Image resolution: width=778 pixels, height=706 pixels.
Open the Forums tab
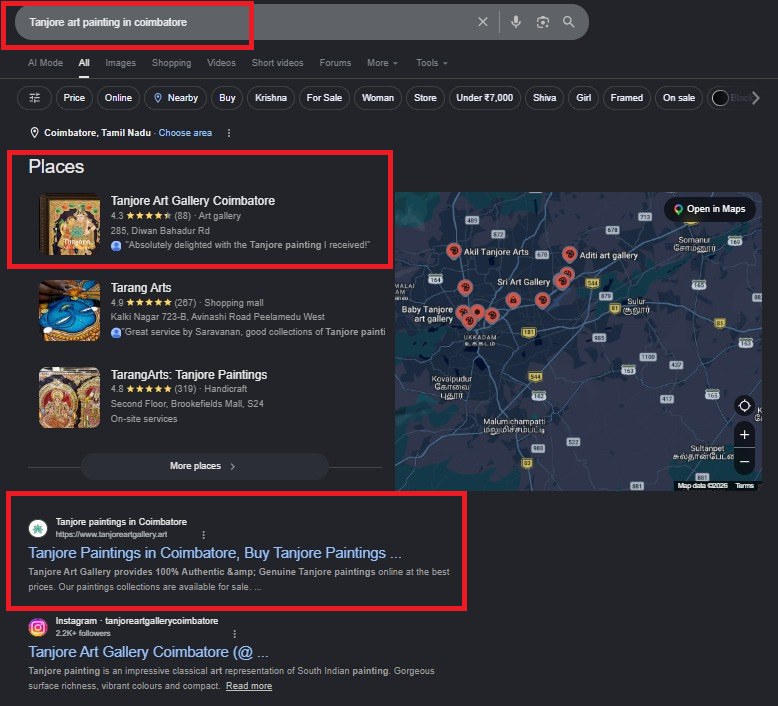pyautogui.click(x=335, y=63)
